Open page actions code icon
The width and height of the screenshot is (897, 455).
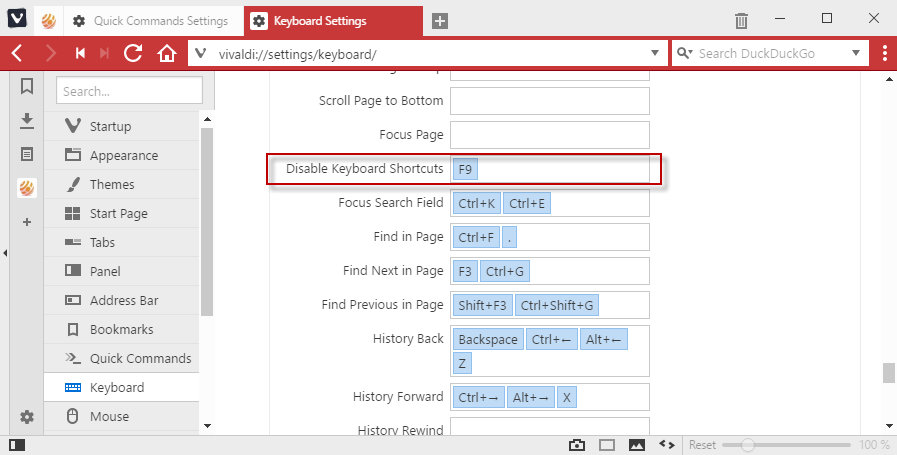point(666,444)
